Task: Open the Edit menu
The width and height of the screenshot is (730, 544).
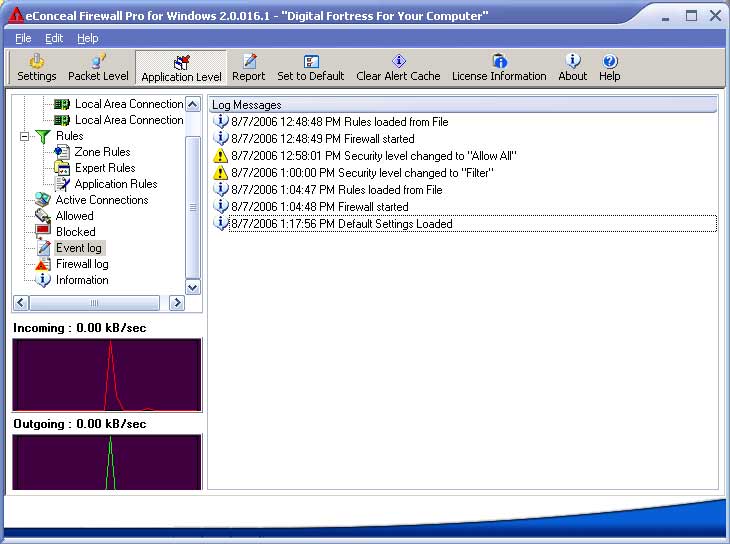Action: point(54,38)
